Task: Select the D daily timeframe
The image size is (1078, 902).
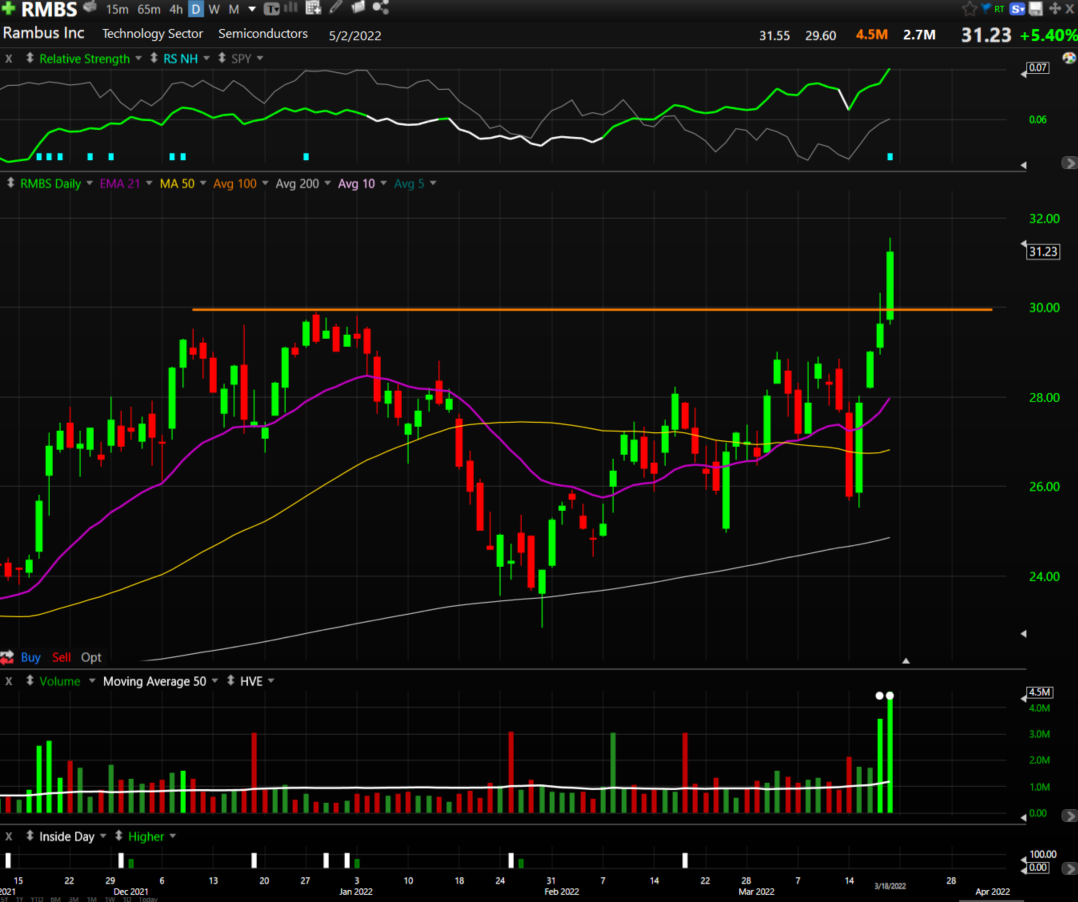Action: point(196,9)
